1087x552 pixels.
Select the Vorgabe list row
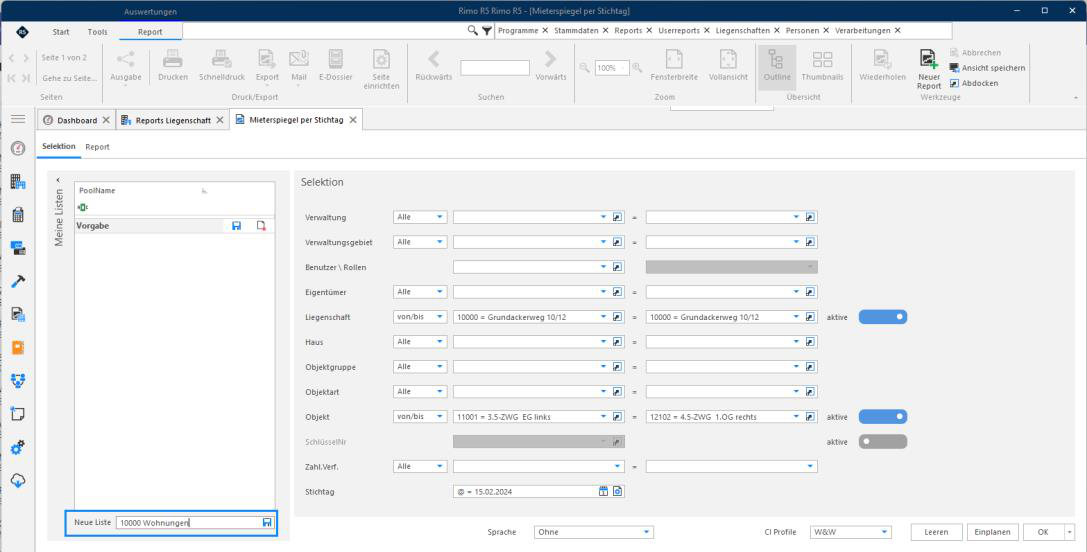point(174,226)
